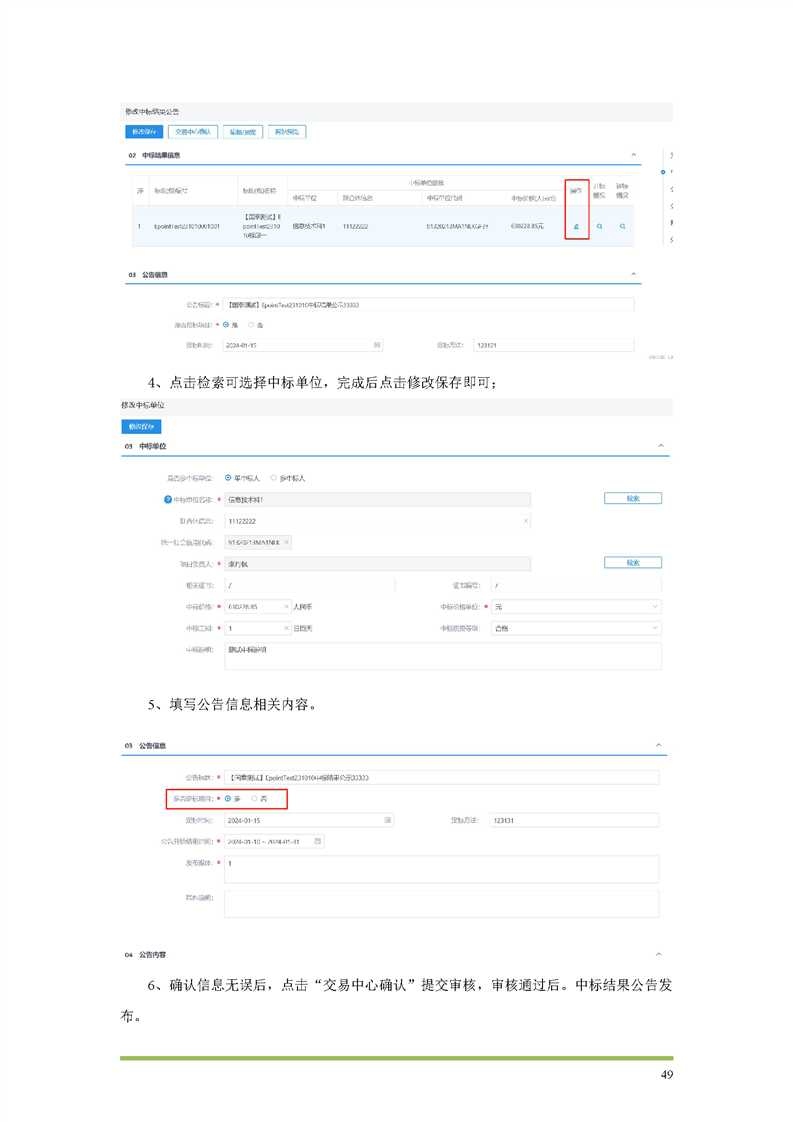793x1122 pixels.
Task: Click the blue help icon beside 中标单位名称
Action: coord(154,499)
